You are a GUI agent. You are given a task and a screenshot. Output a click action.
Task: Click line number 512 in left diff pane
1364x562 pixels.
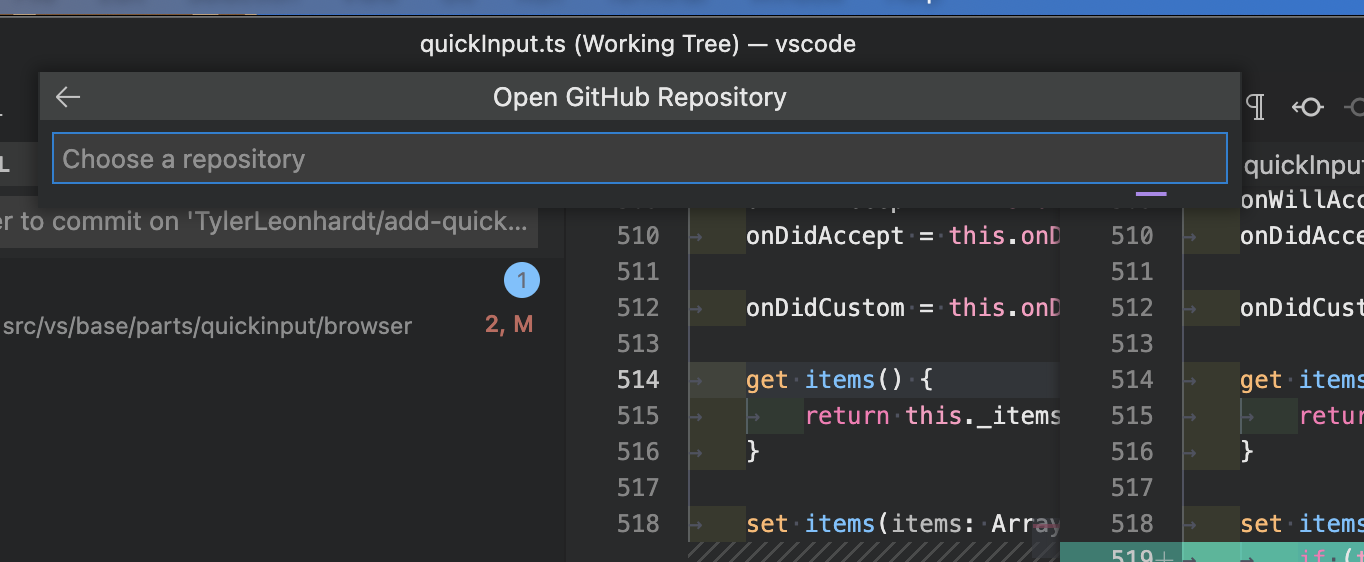638,308
